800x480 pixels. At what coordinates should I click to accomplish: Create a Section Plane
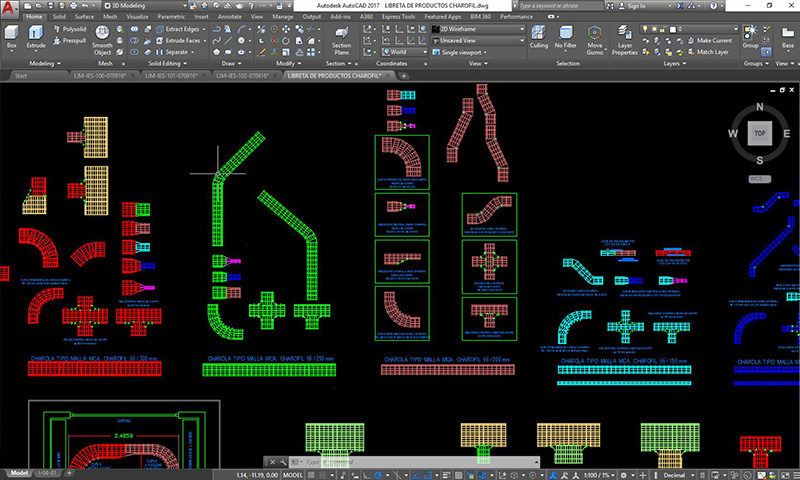(x=341, y=40)
